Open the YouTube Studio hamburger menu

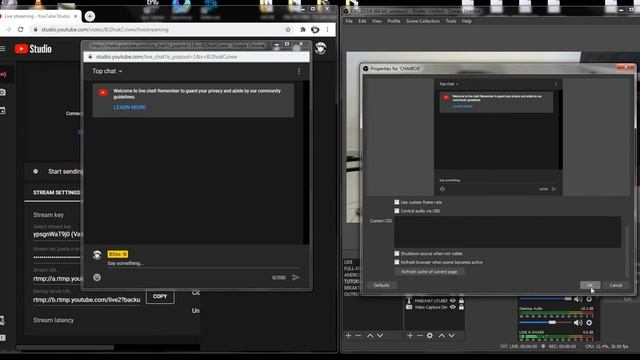[x=3, y=49]
